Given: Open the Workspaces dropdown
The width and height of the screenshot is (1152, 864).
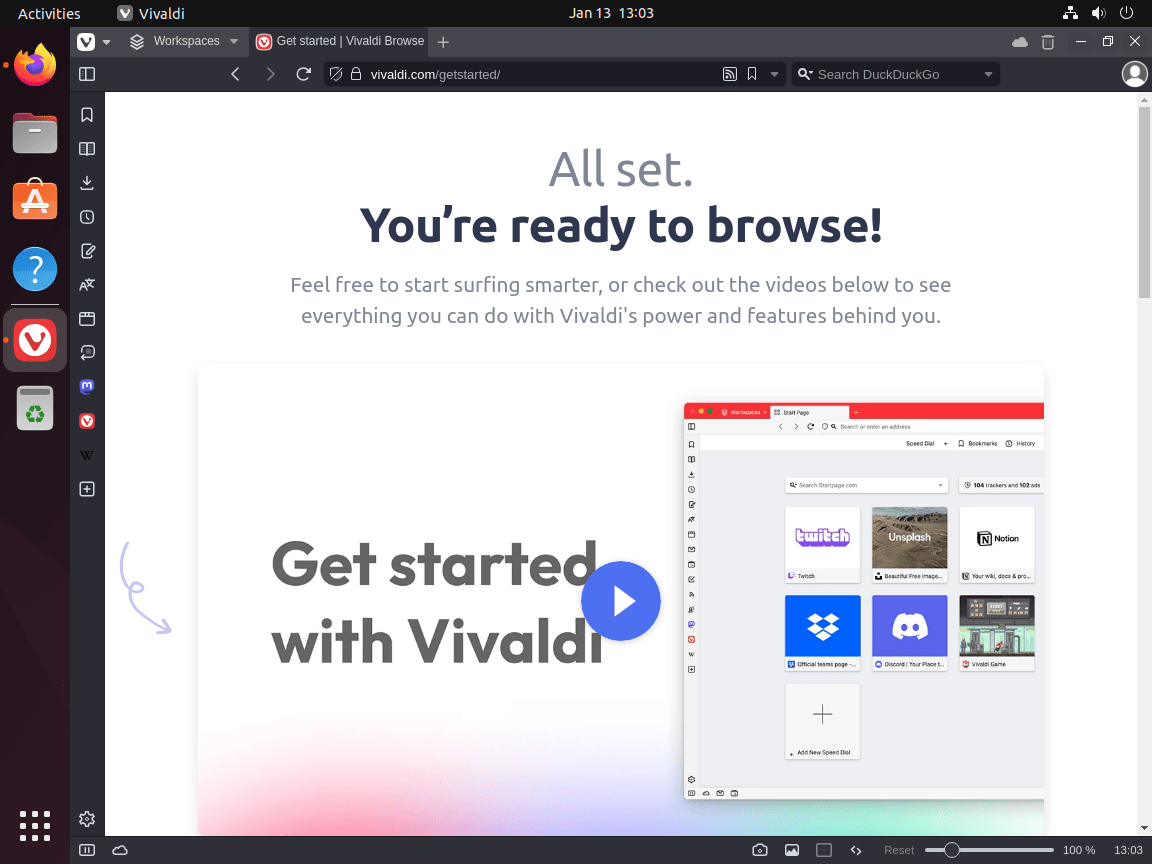Looking at the screenshot, I should pos(185,41).
